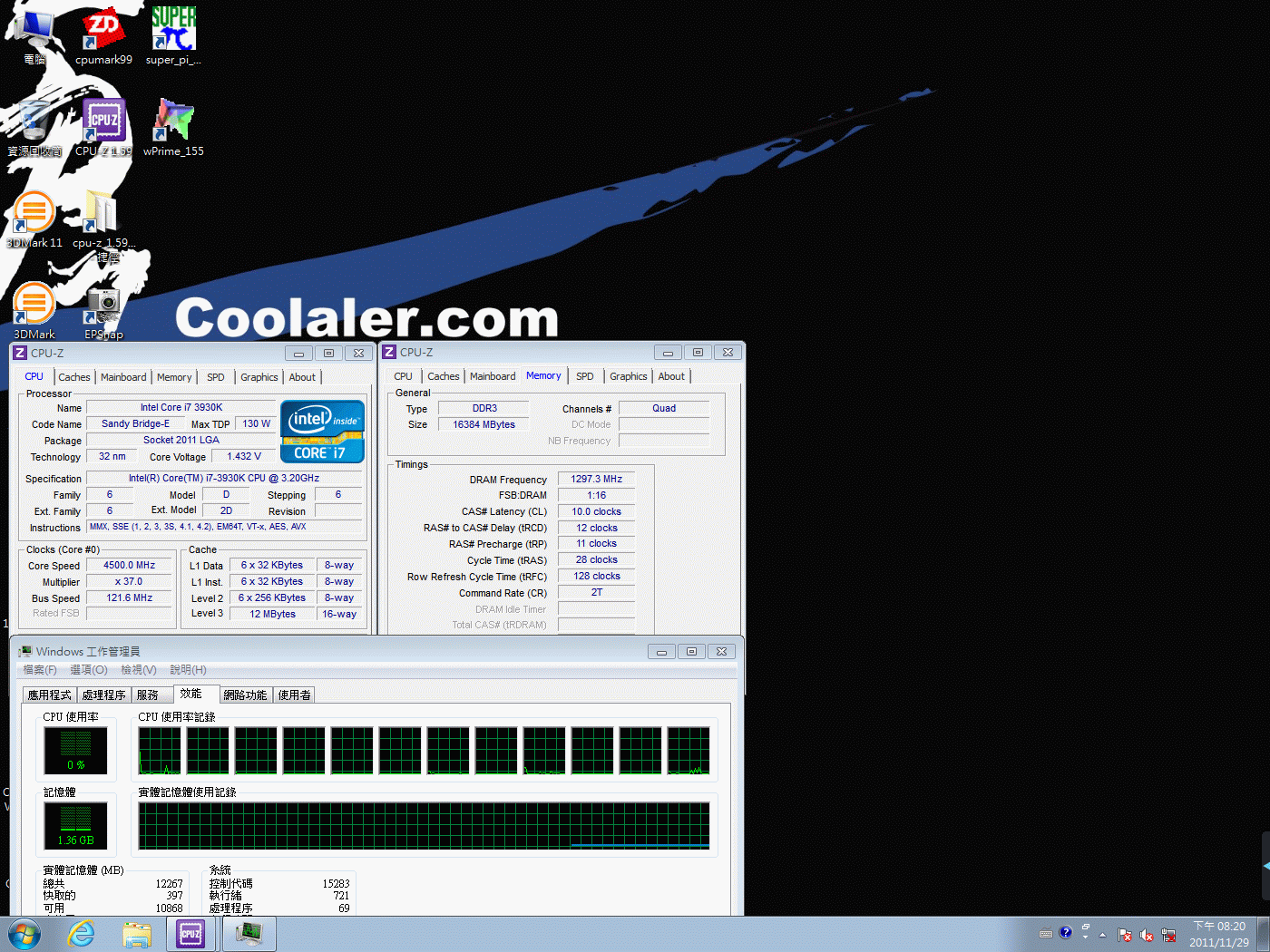Open 檢視(V) menu in Task Manager
This screenshot has width=1270, height=952.
pyautogui.click(x=139, y=670)
